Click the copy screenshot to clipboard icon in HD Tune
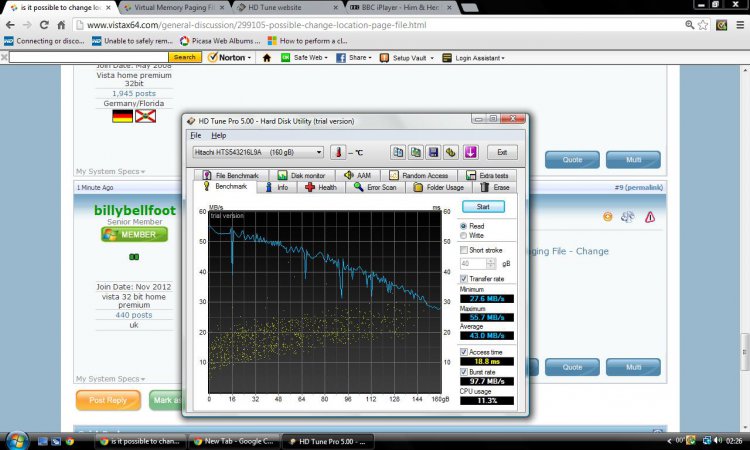Image resolution: width=750 pixels, height=450 pixels. 416,153
